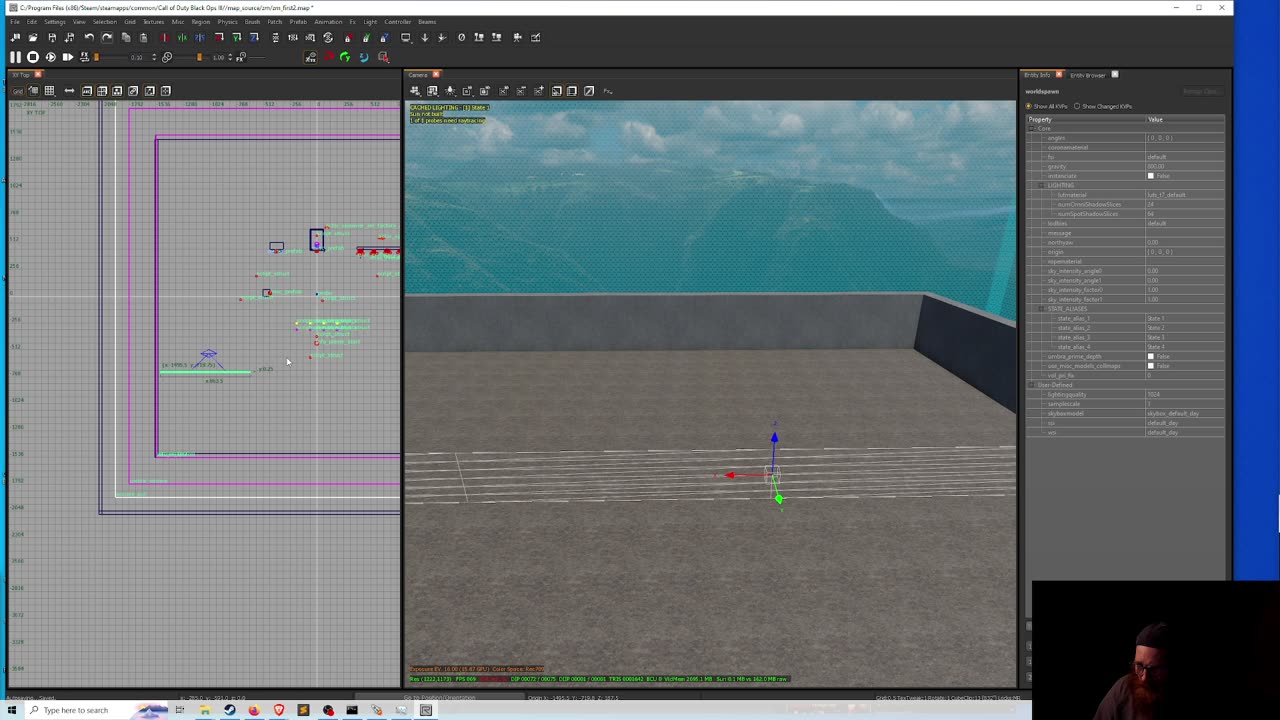Click the Undo arrow icon
The image size is (1280, 720).
coord(89,37)
